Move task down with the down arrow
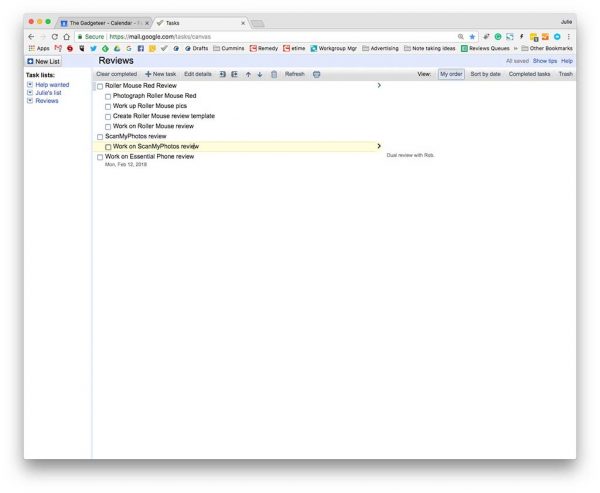The width and height of the screenshot is (600, 493). pyautogui.click(x=260, y=74)
